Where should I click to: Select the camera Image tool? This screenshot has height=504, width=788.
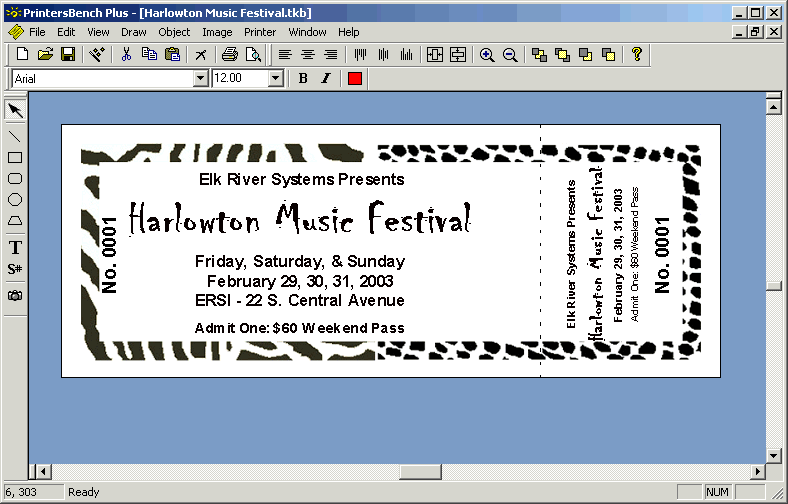tap(15, 295)
